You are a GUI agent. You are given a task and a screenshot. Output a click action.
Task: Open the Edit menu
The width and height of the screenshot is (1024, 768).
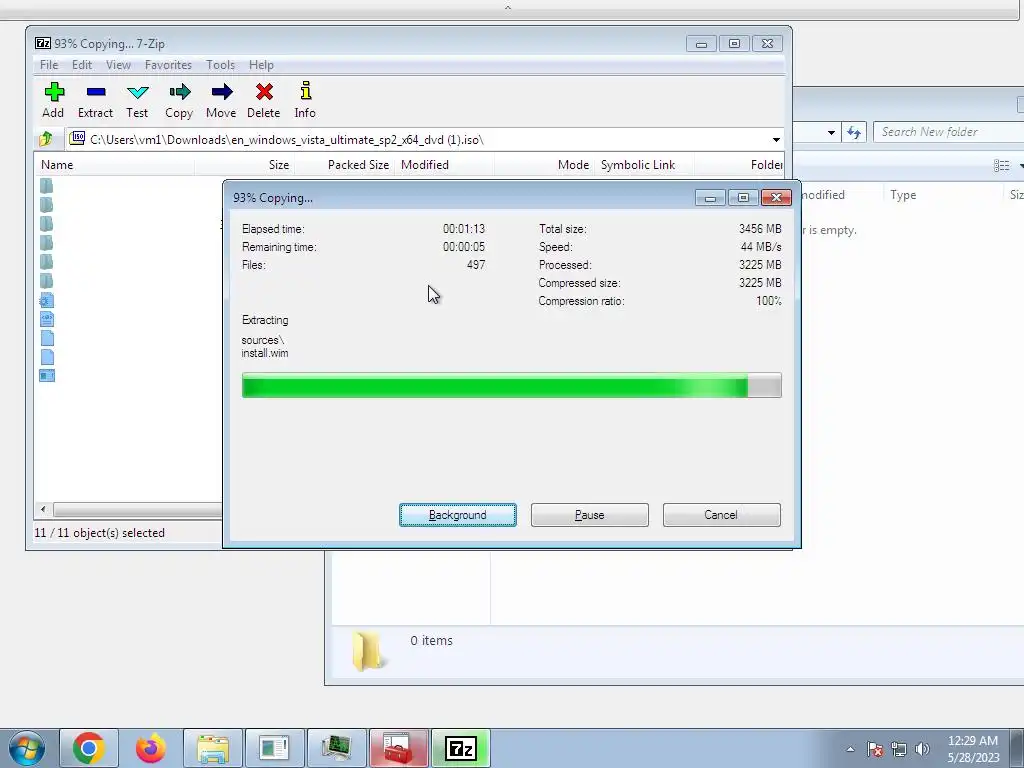coord(82,65)
